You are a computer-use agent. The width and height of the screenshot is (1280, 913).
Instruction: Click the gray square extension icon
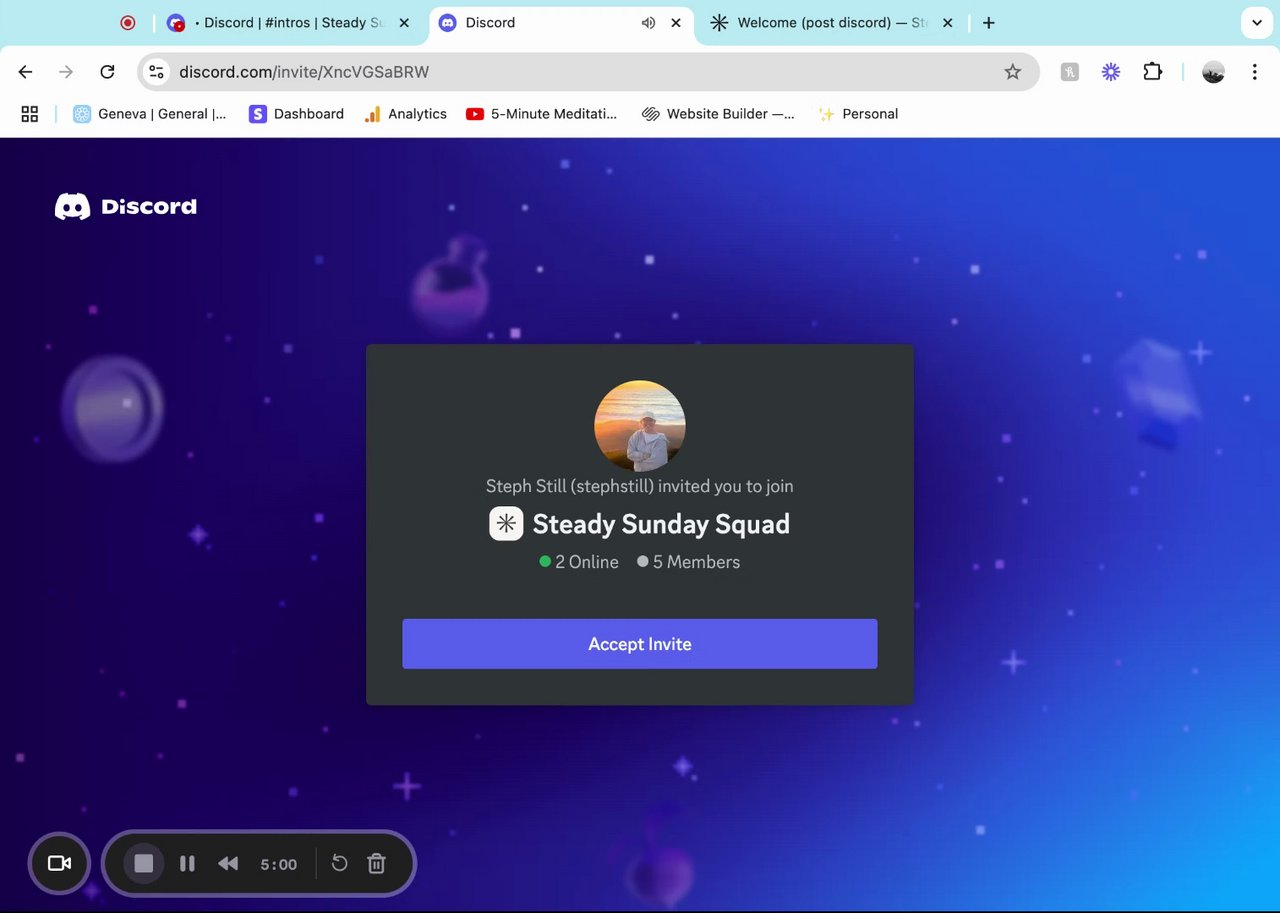(x=1070, y=72)
